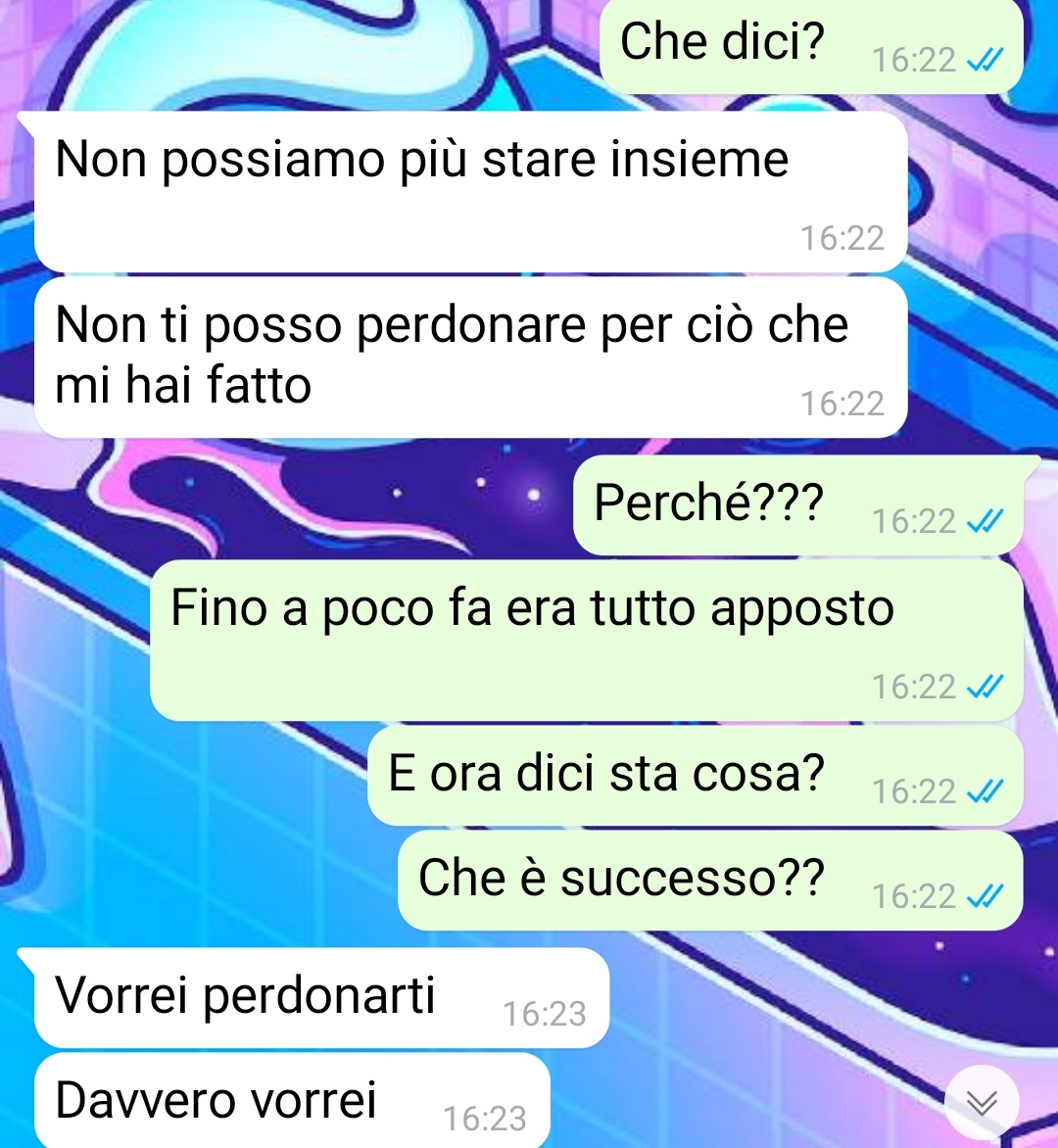Select the 'E ora dici sta cosa?' message
The height and width of the screenshot is (1148, 1058).
695,776
